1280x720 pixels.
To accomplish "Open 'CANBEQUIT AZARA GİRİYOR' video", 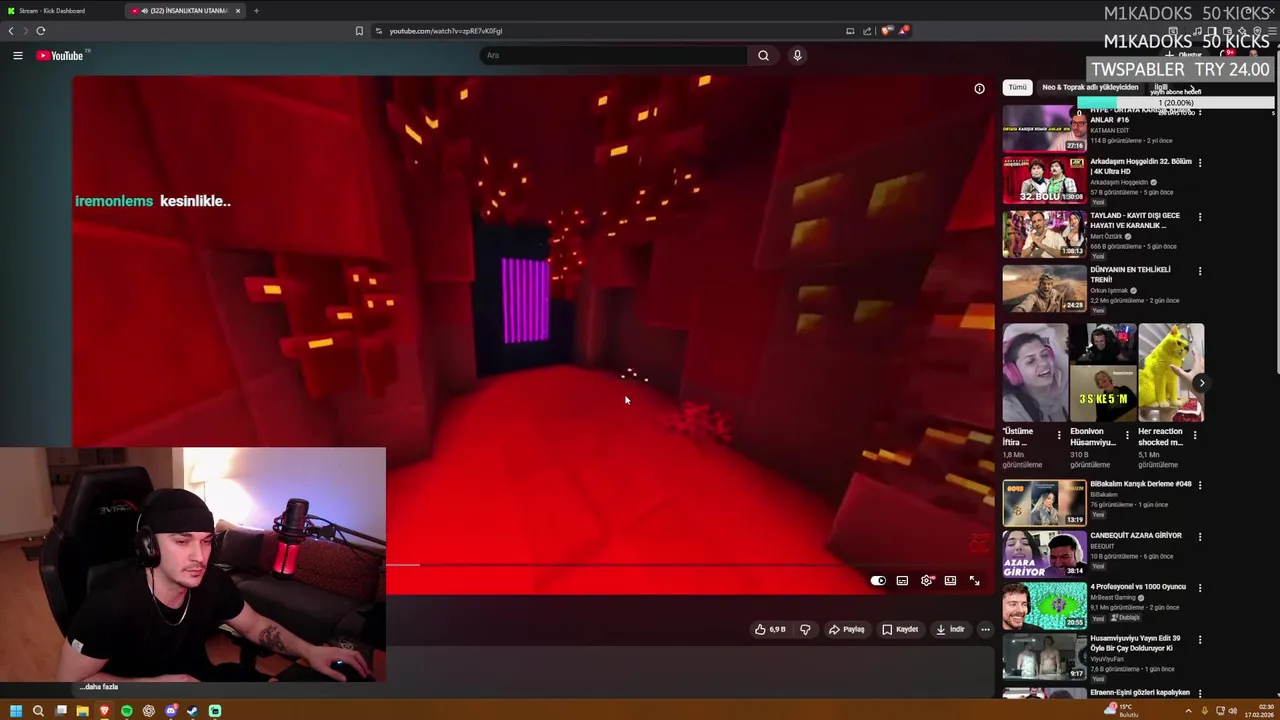I will 1044,554.
